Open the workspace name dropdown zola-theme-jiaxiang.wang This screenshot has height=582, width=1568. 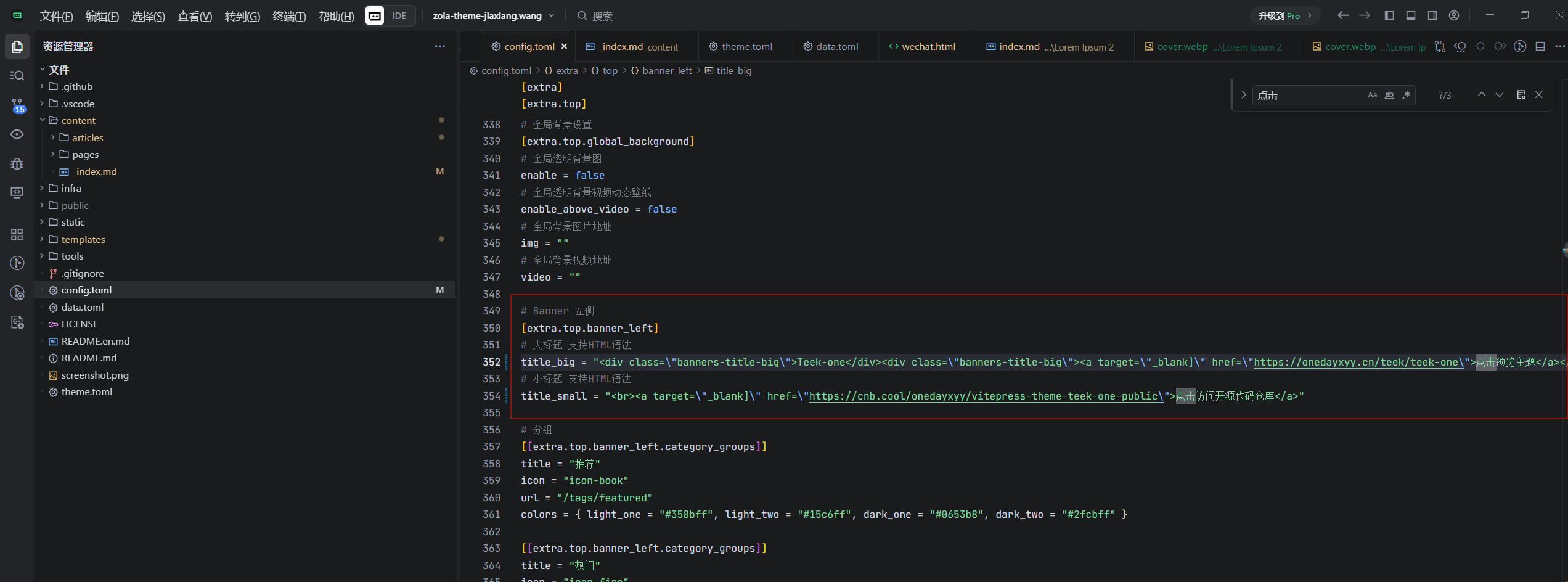coord(493,16)
